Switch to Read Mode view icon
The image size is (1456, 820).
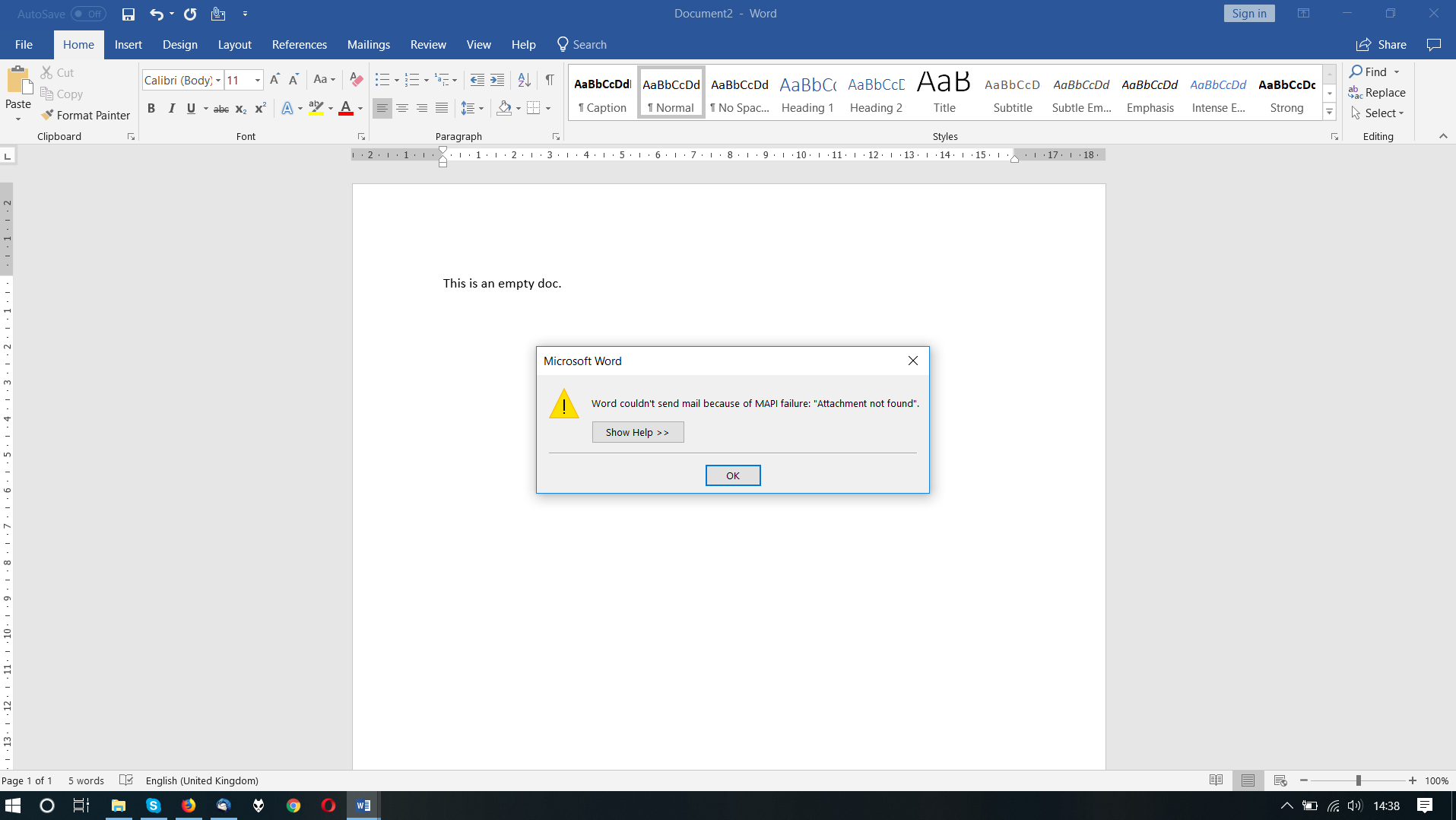pyautogui.click(x=1216, y=780)
